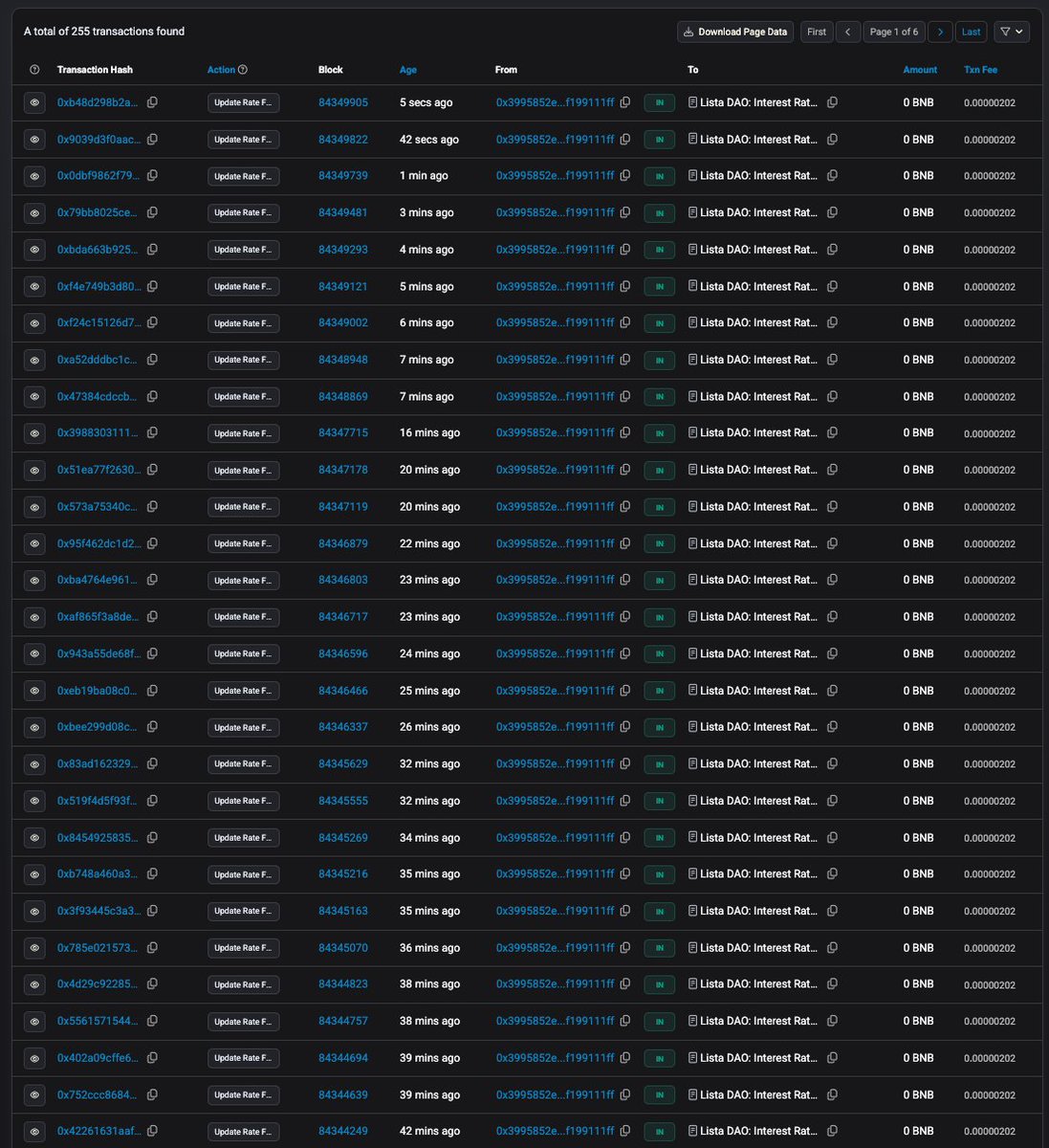Click Page 1 of 6 indicator
The height and width of the screenshot is (1148, 1049).
click(x=894, y=32)
